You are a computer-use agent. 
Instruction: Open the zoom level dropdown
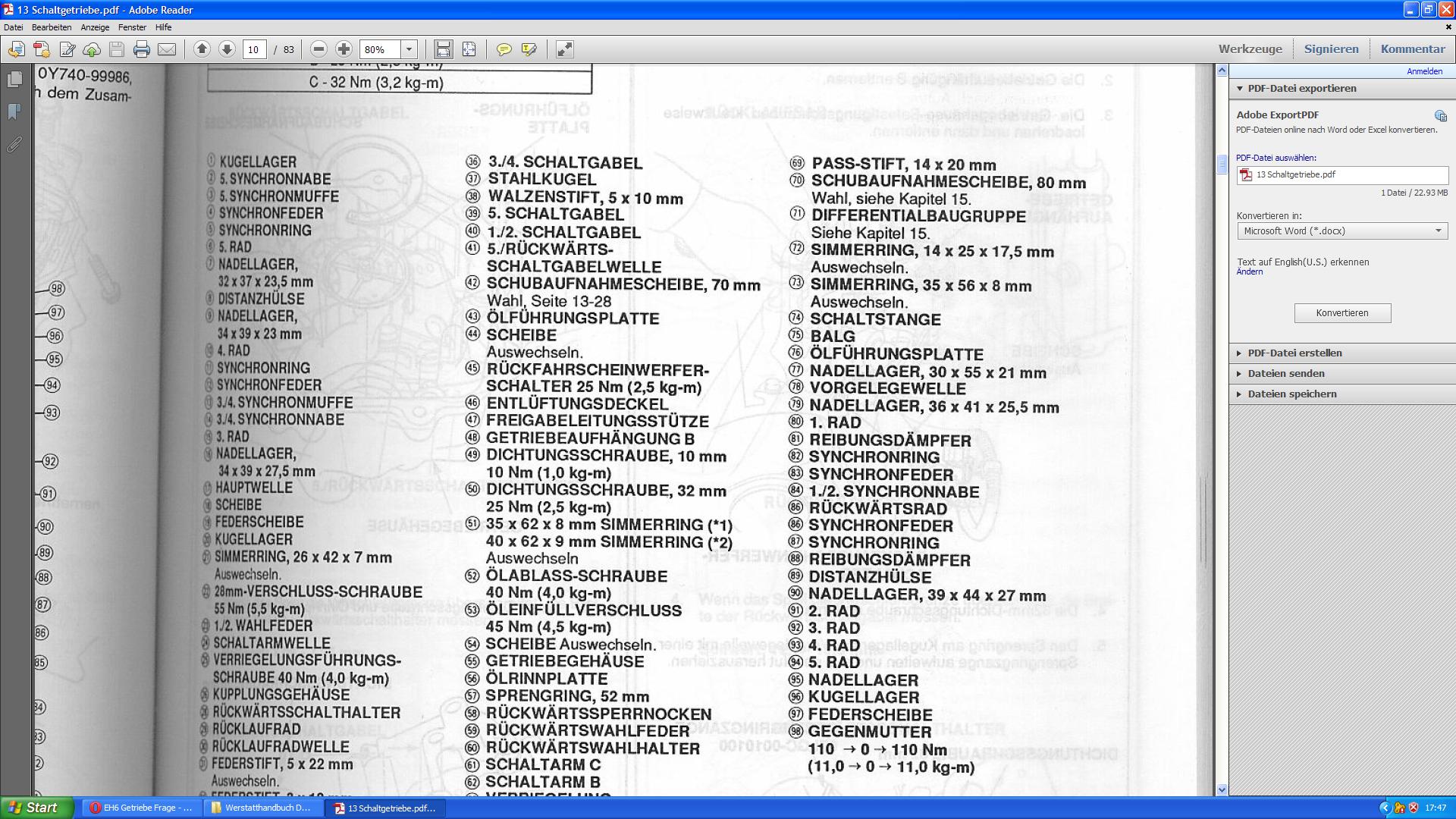pyautogui.click(x=409, y=49)
